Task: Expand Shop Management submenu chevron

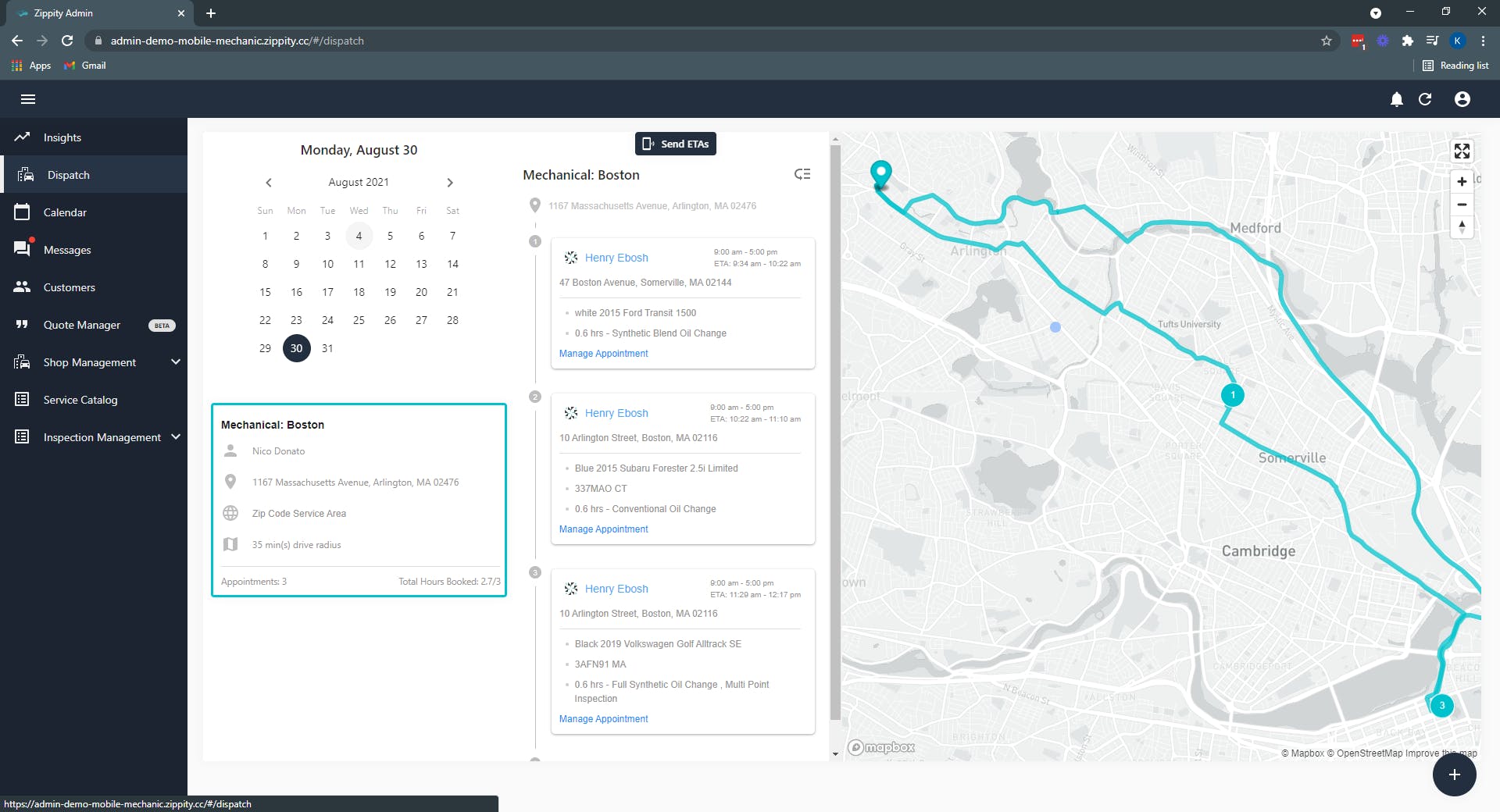Action: point(176,361)
